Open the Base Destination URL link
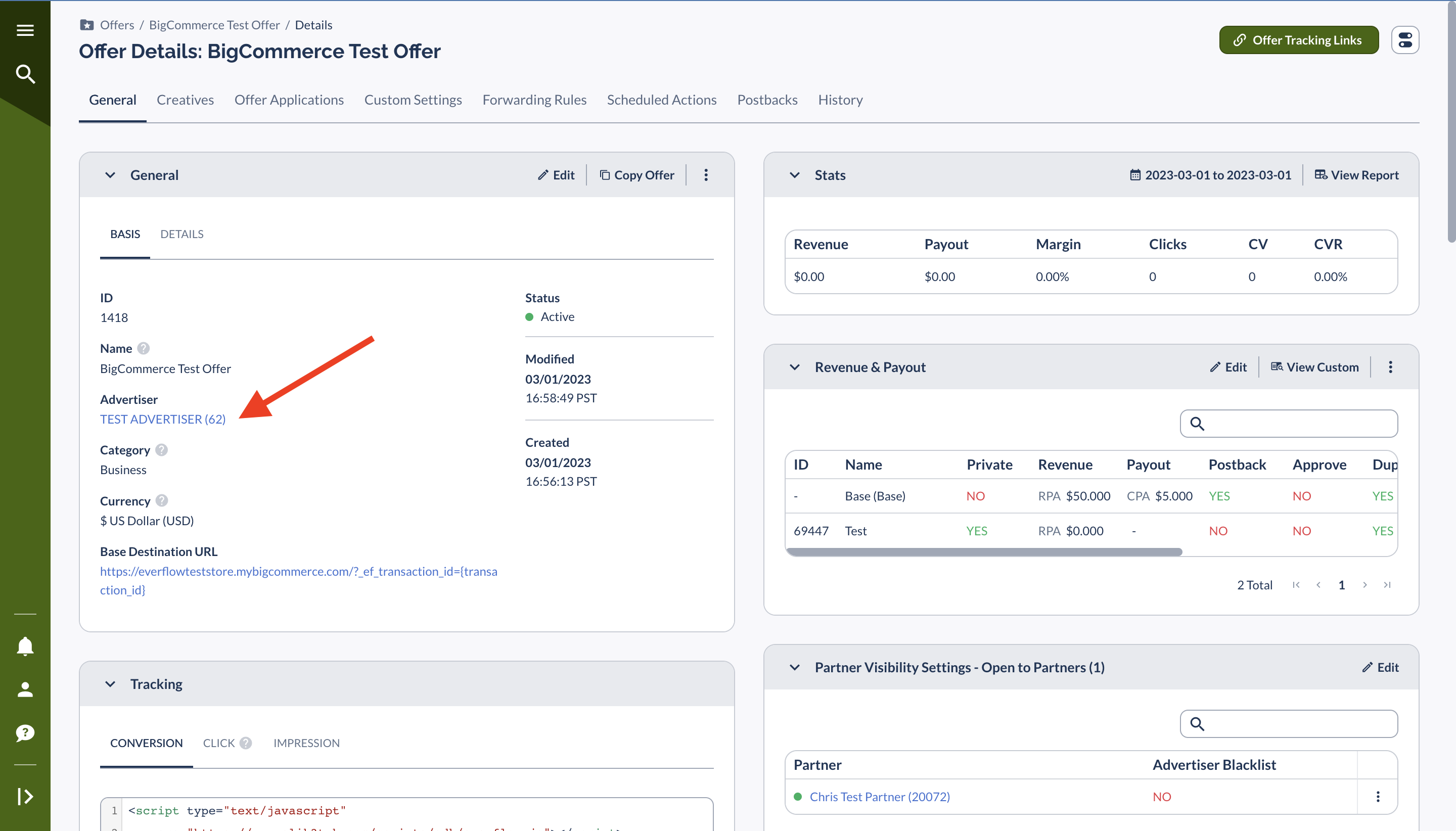The image size is (1456, 831). pyautogui.click(x=298, y=581)
